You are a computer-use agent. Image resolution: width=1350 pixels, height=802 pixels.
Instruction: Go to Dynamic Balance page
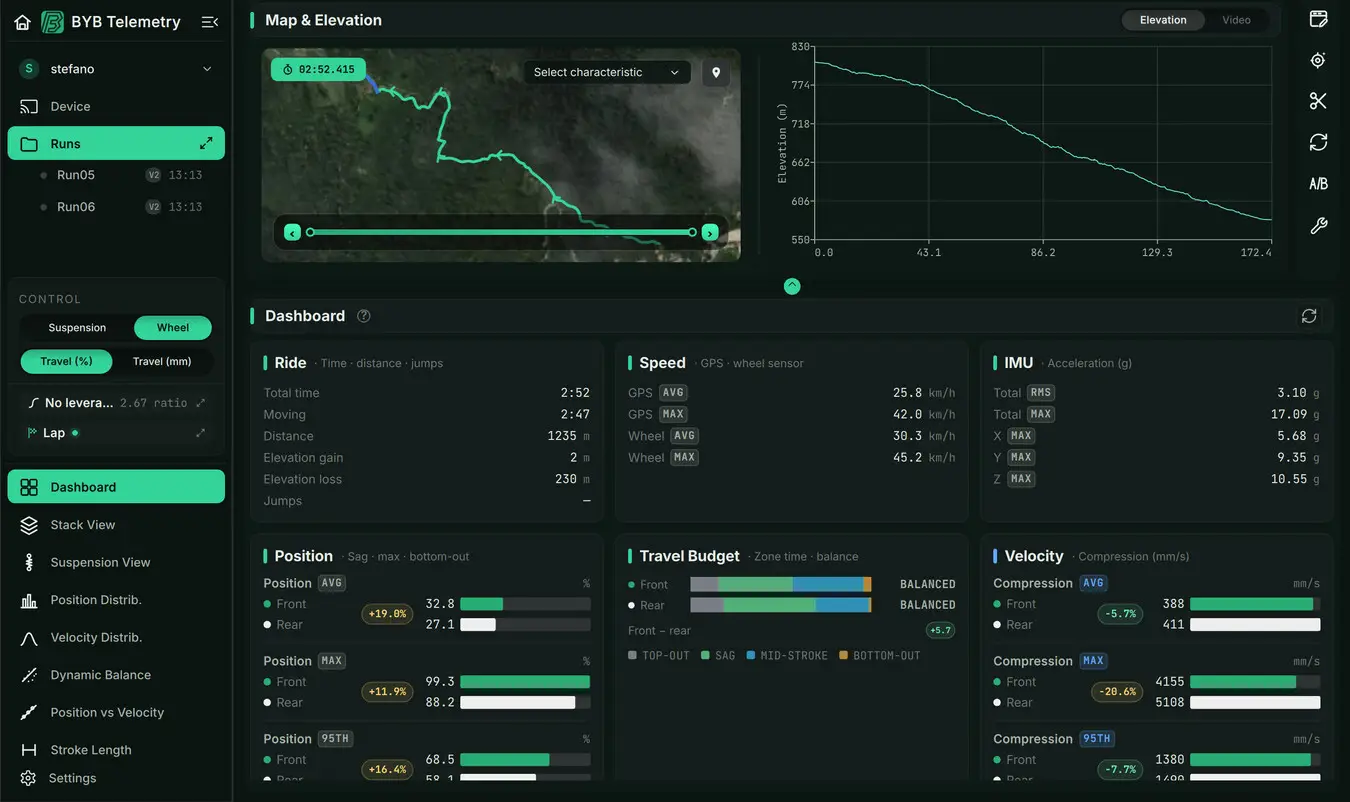[x=116, y=675]
